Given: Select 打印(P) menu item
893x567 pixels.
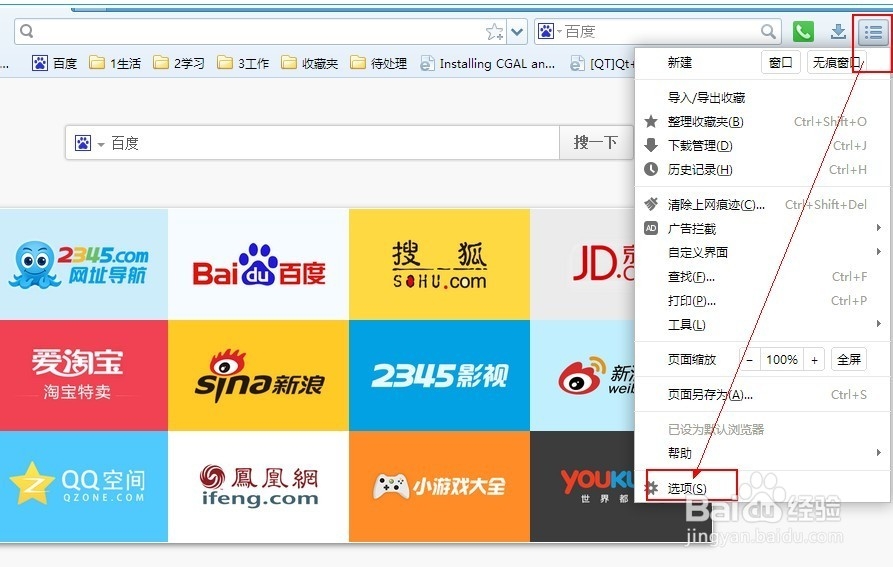Looking at the screenshot, I should click(762, 301).
